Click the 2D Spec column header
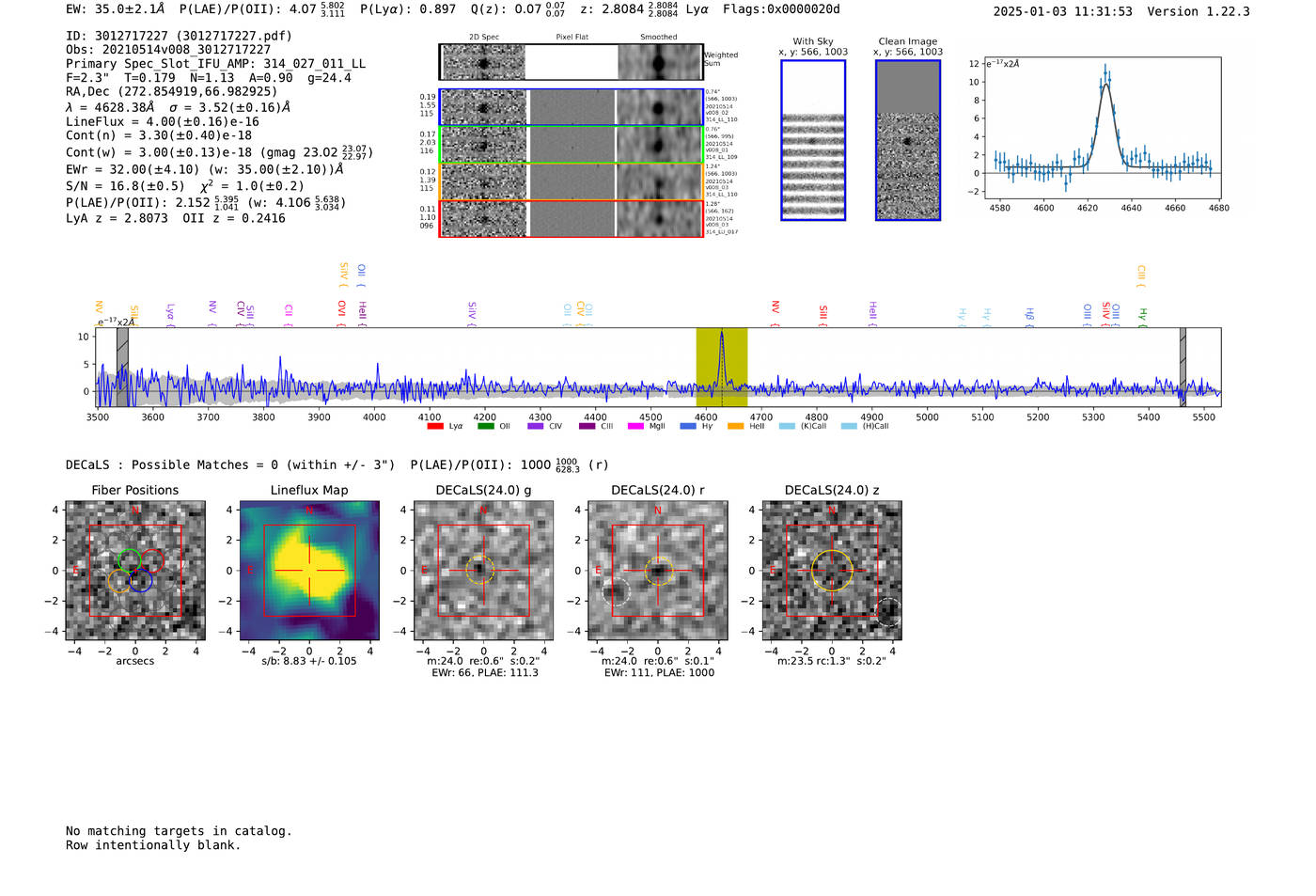The height and width of the screenshot is (896, 1316). point(484,37)
